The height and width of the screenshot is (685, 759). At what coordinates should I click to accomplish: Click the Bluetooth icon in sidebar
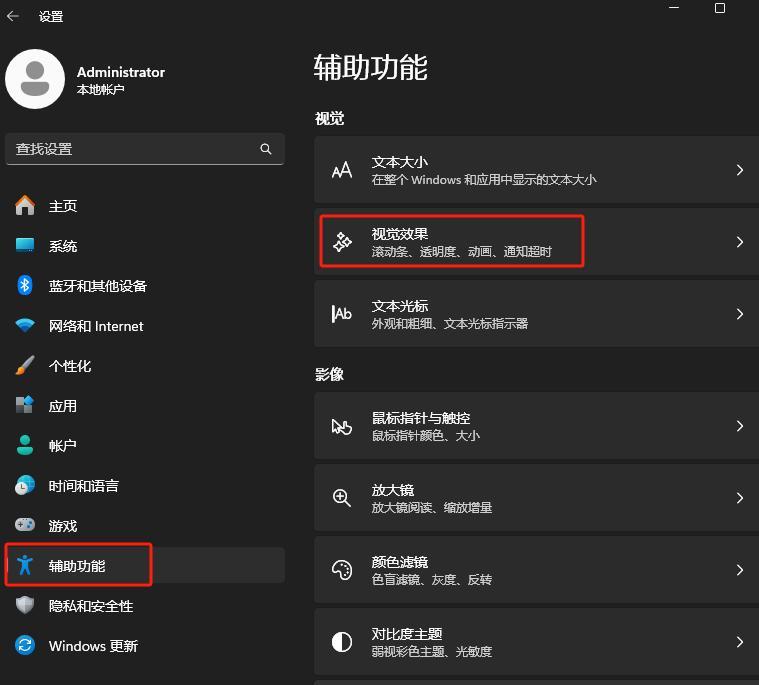point(26,286)
